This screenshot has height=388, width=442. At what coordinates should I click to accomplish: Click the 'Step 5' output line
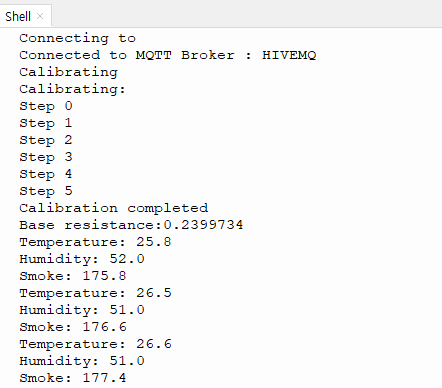(46, 191)
